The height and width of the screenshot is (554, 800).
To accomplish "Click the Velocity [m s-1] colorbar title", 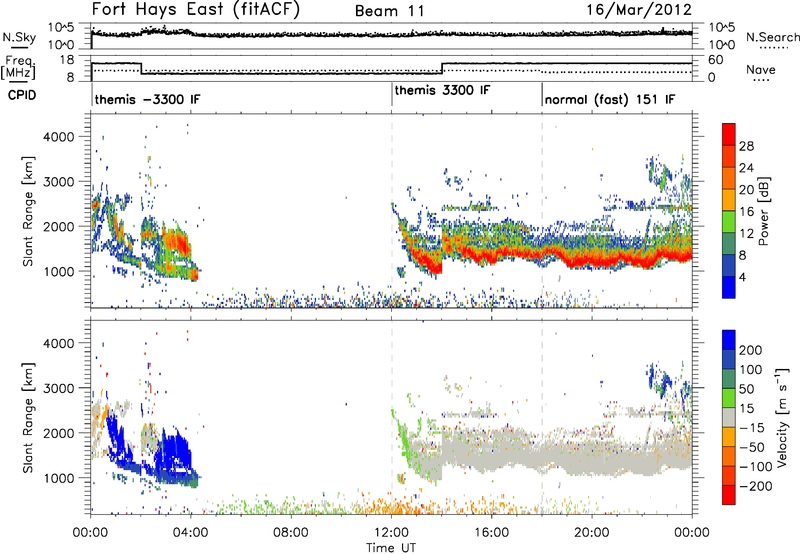I will point(782,417).
